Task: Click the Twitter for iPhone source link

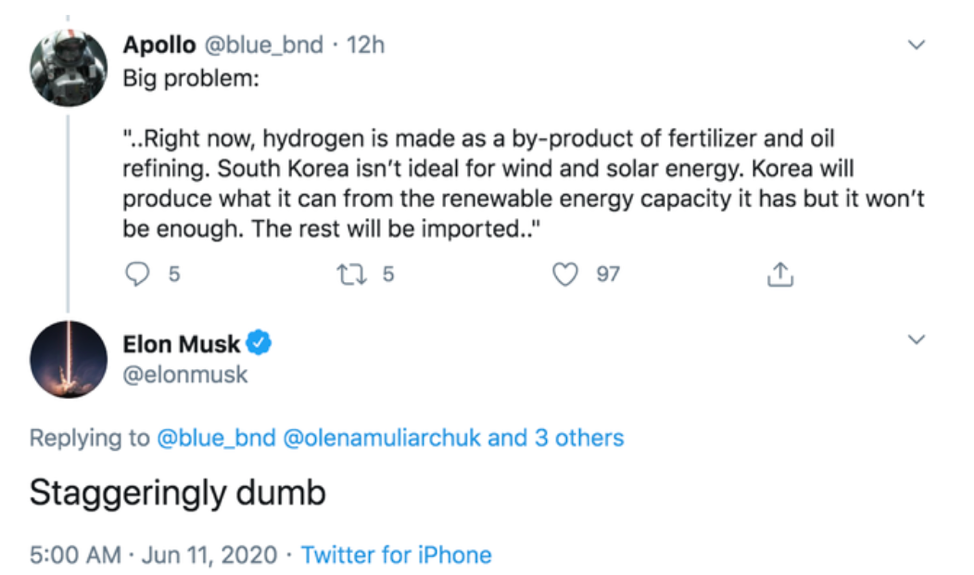Action: point(396,554)
